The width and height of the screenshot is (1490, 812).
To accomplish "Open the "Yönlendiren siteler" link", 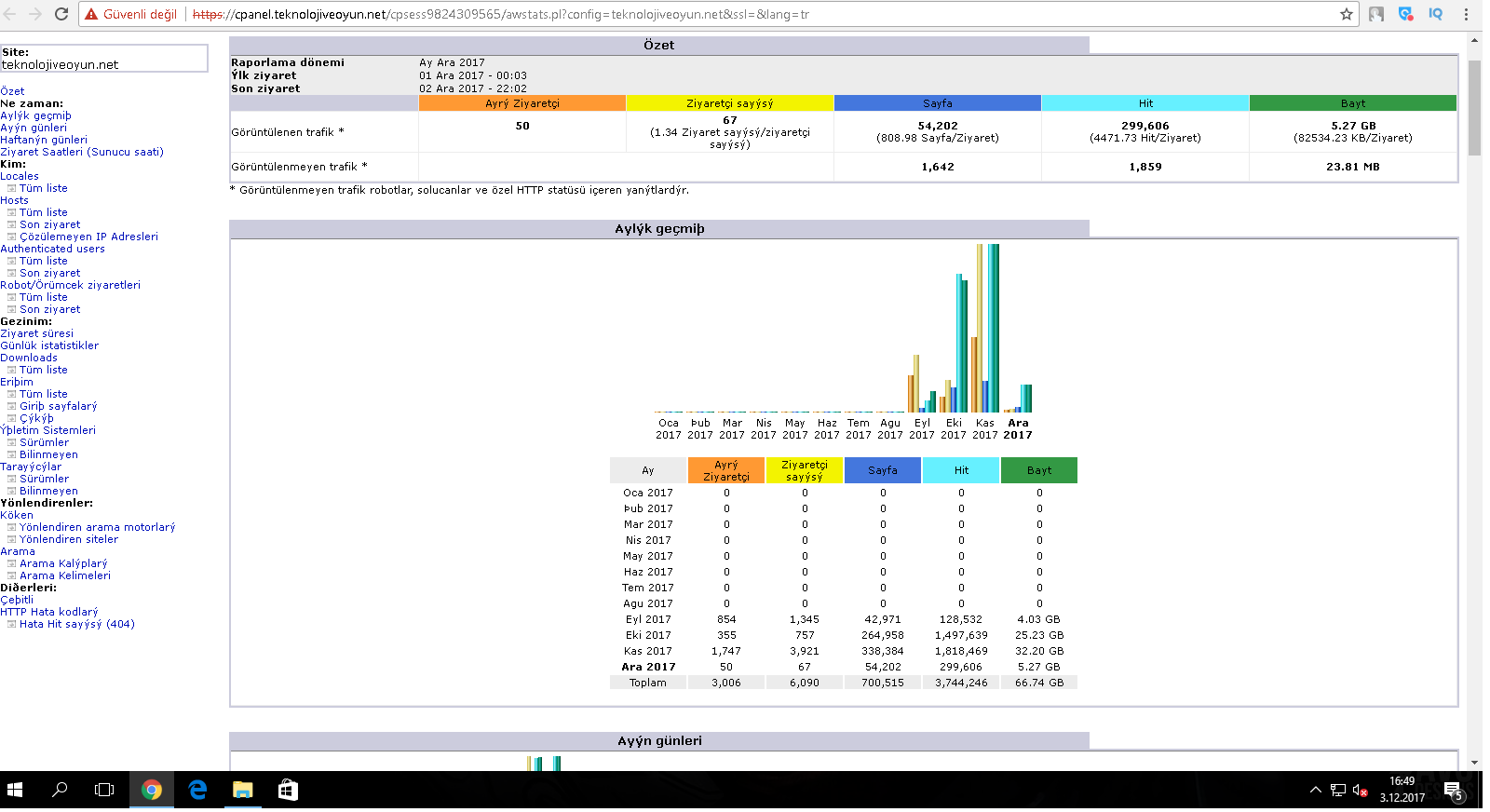I will coord(69,539).
